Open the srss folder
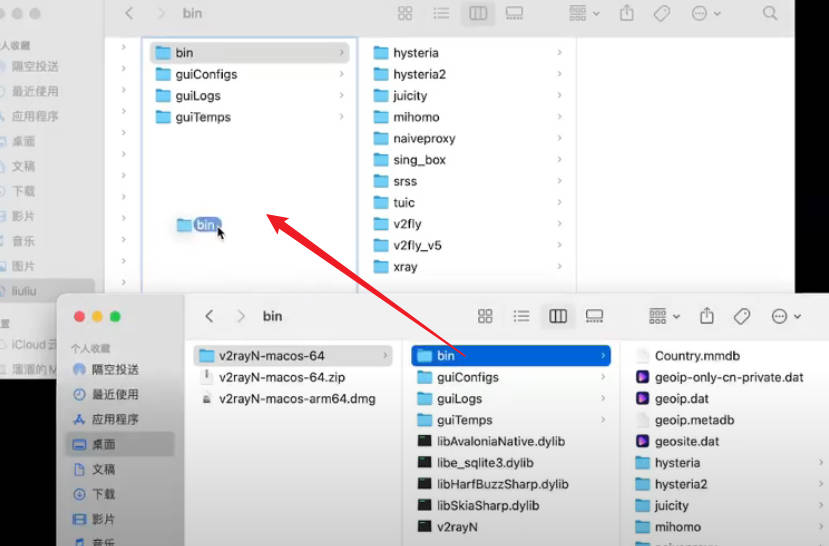The width and height of the screenshot is (829, 546). coord(467,181)
